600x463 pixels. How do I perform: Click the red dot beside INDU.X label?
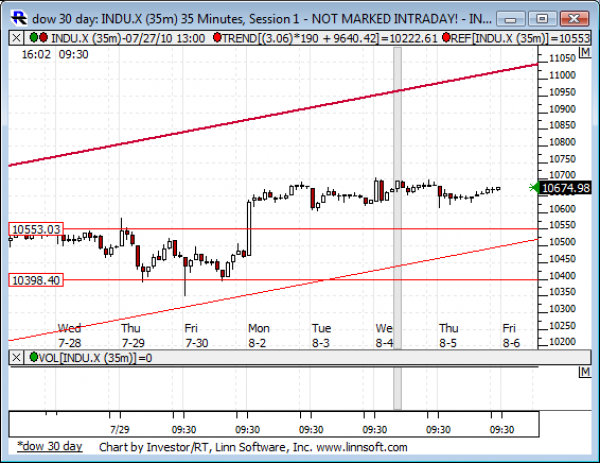pos(43,37)
